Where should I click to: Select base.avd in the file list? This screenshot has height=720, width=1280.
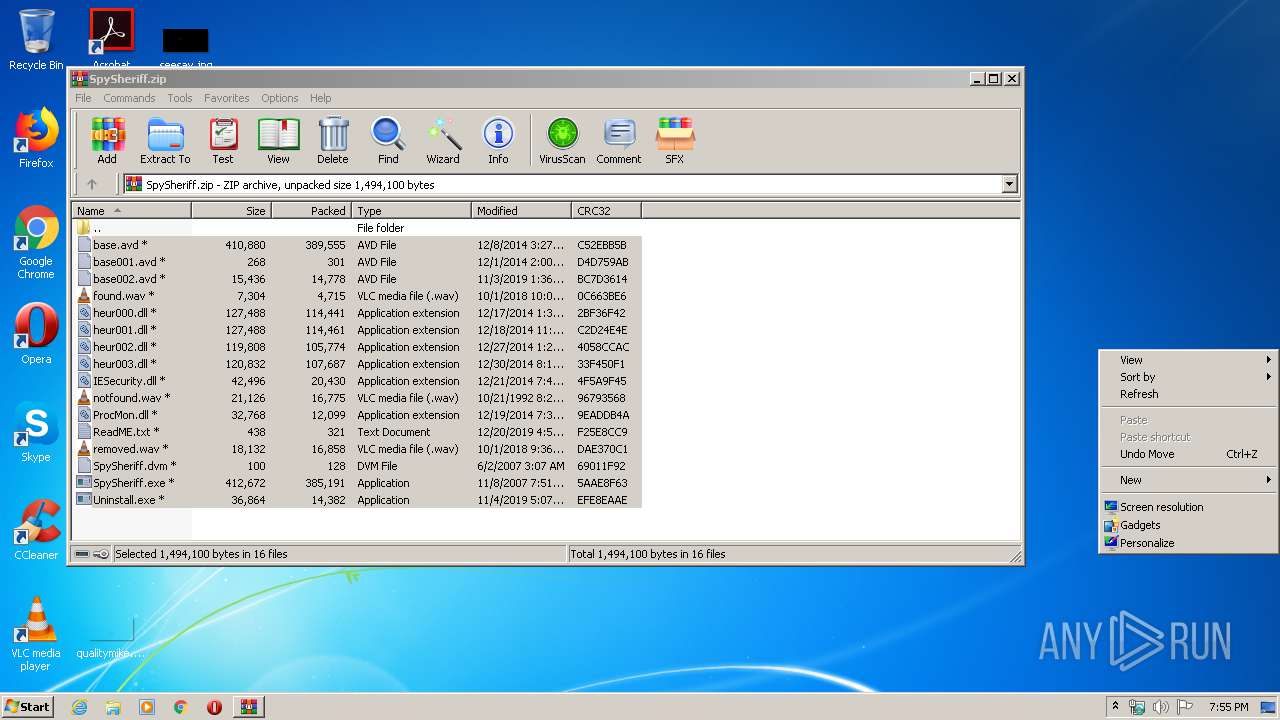tap(358, 245)
